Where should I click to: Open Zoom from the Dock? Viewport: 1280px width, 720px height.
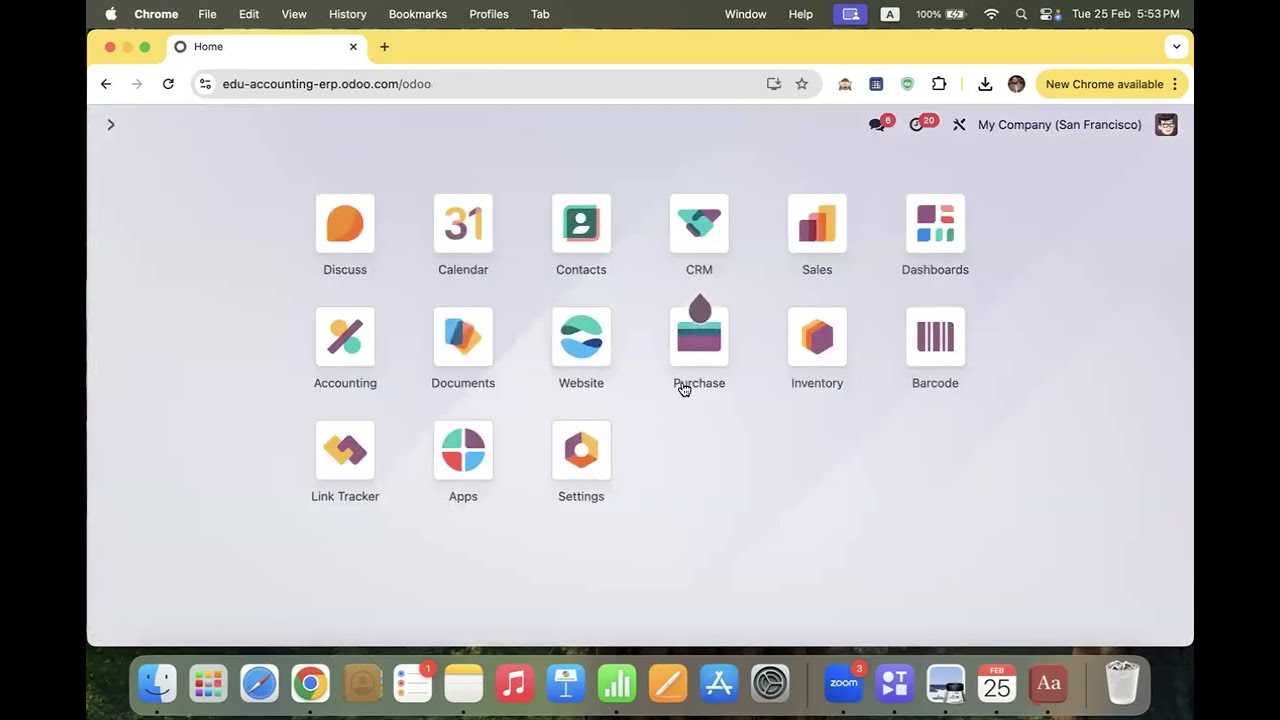pyautogui.click(x=844, y=684)
